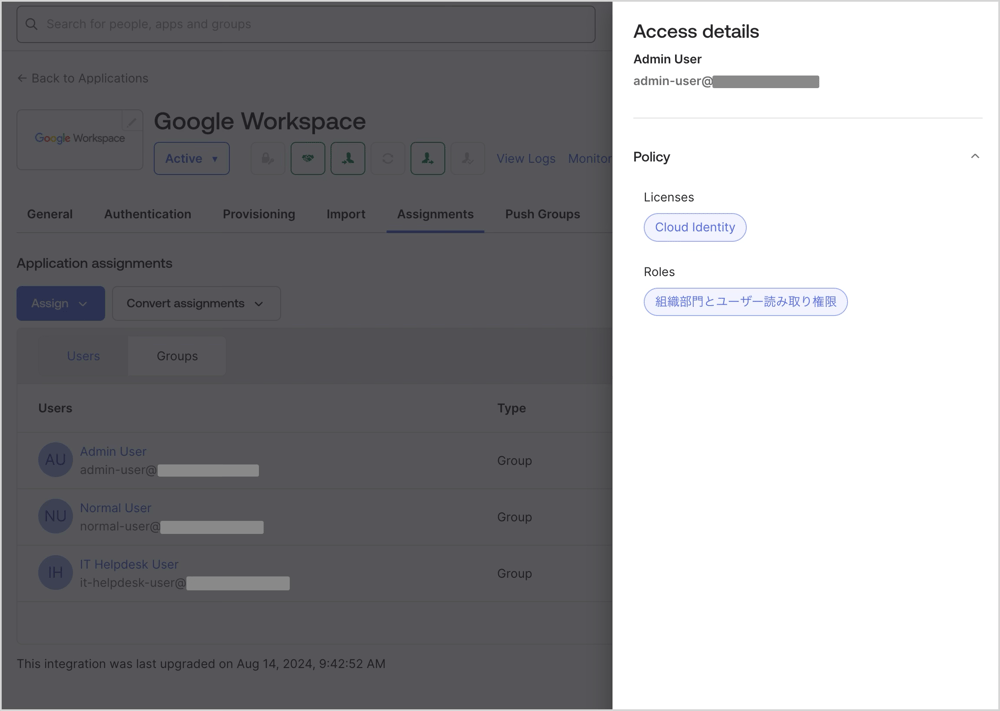Viewport: 1000px width, 711px height.
Task: Switch to the Authentication tab
Action: (147, 214)
